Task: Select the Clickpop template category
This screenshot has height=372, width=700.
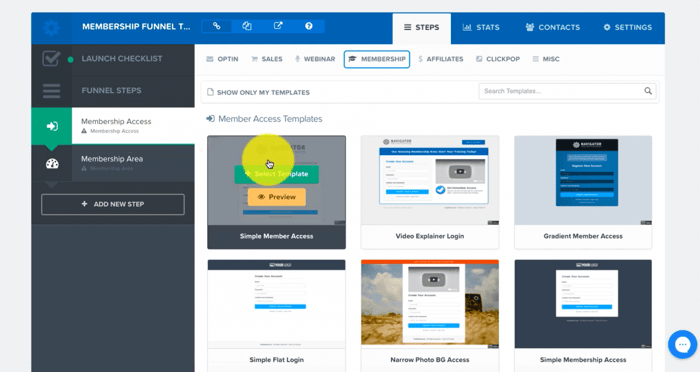Action: (498, 59)
